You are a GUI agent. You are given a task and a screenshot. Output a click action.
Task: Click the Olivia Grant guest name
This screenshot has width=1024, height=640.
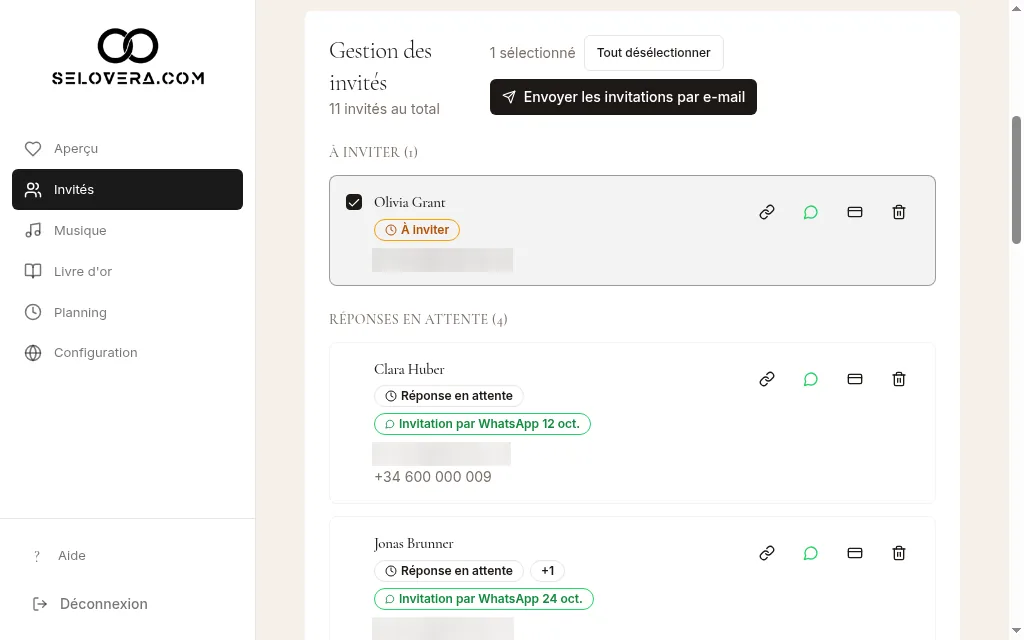click(x=409, y=202)
